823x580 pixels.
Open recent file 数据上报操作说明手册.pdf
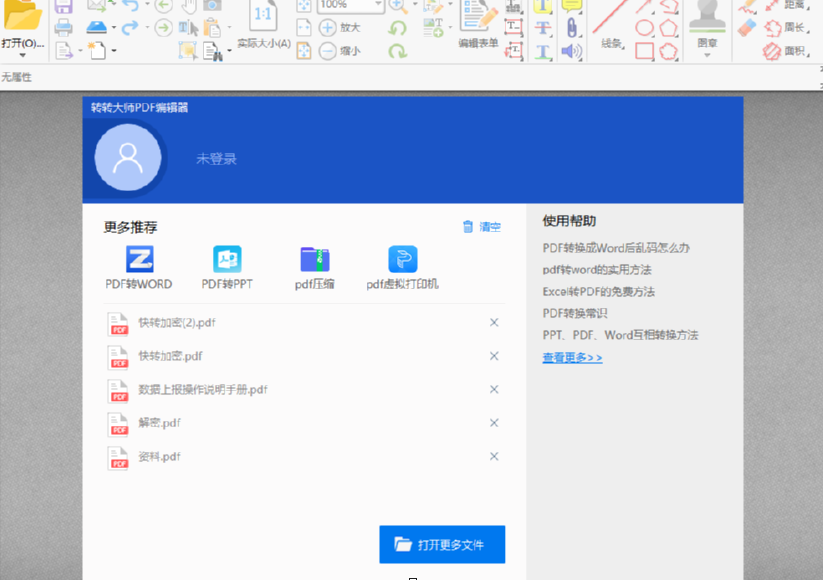coord(203,389)
